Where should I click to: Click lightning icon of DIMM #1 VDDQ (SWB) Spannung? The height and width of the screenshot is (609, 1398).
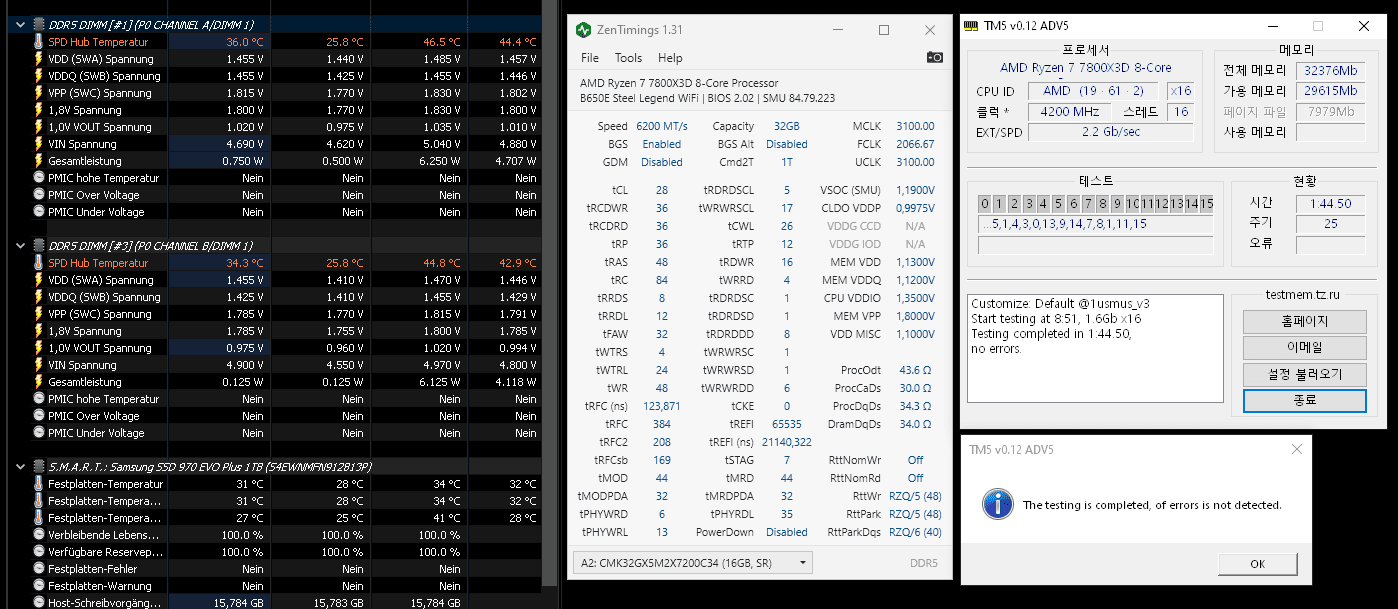coord(39,76)
